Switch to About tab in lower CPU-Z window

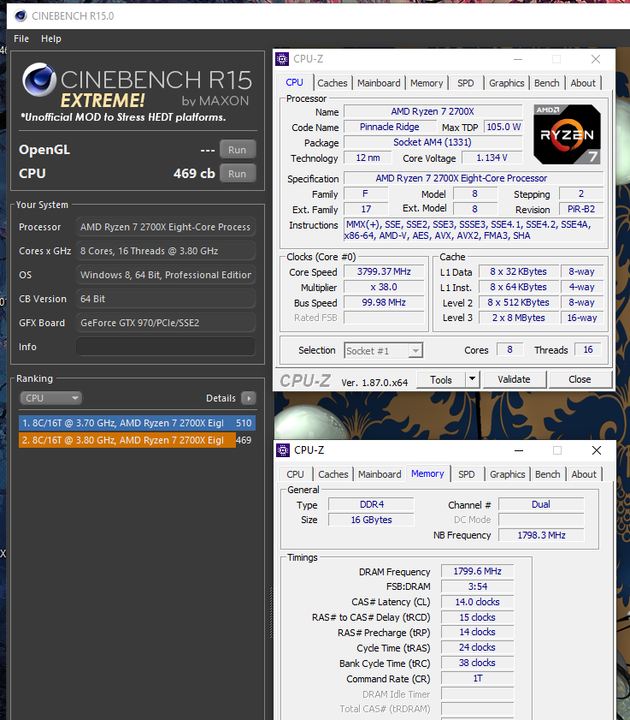tap(584, 474)
